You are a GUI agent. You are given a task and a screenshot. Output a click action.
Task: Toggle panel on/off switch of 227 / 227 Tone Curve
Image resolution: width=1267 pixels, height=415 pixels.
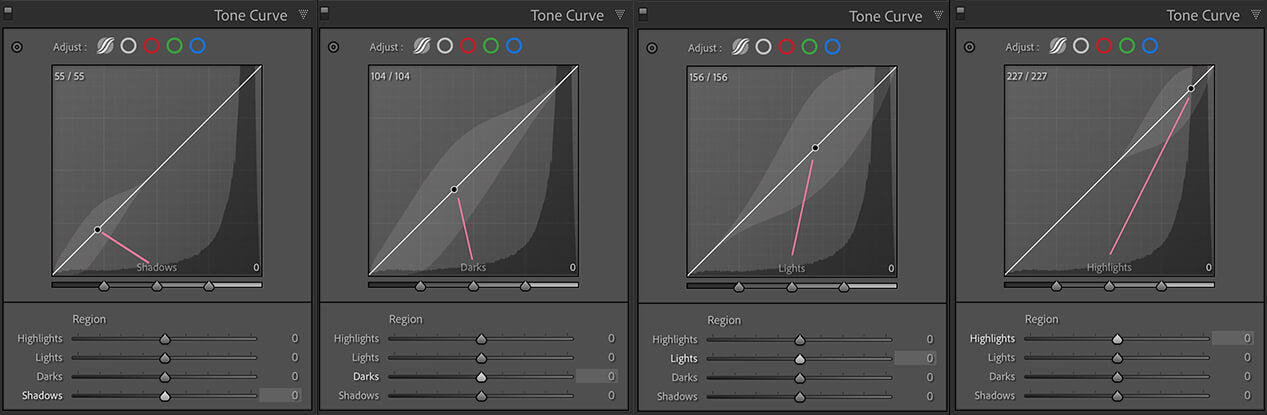point(961,13)
